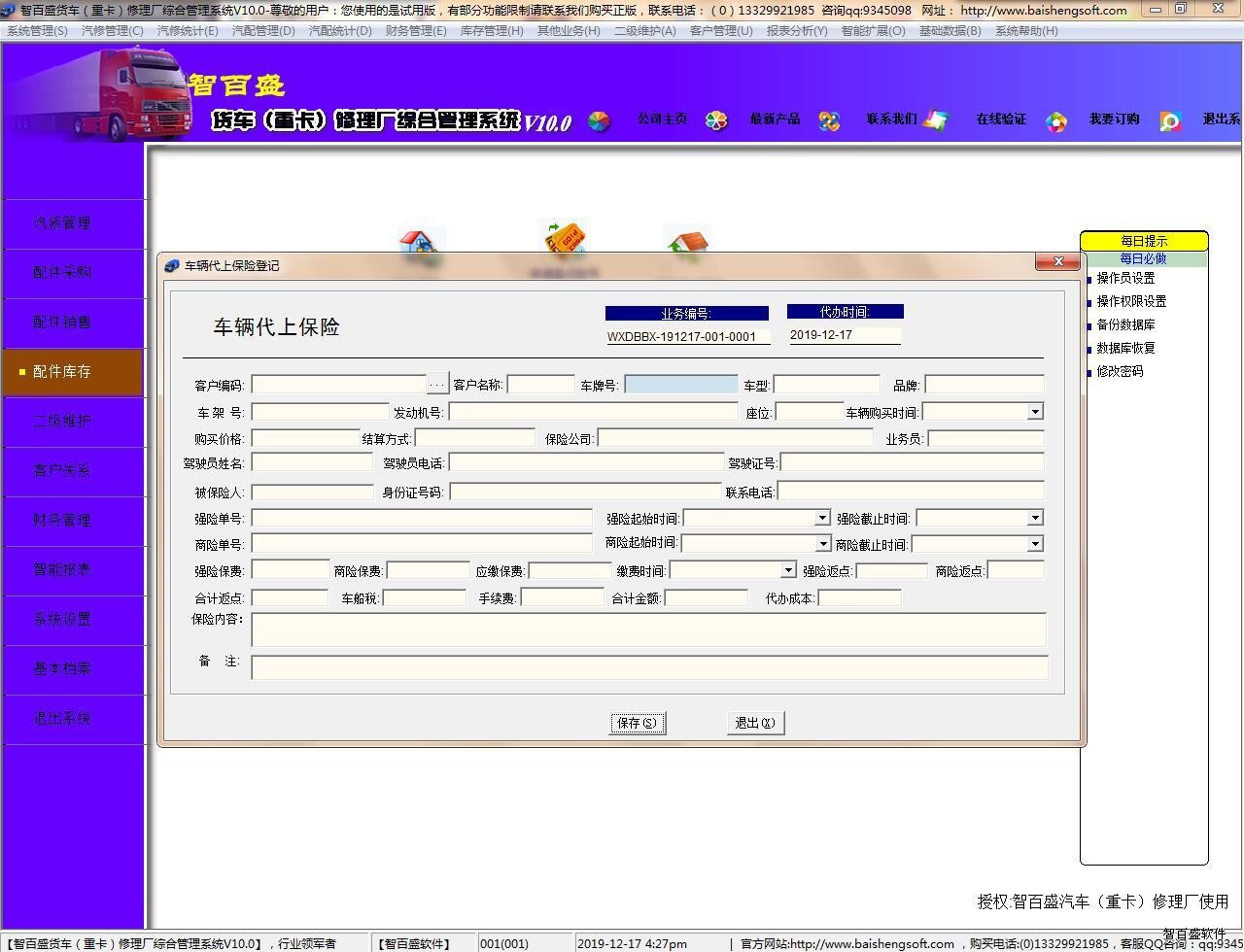Open the 库存管理(H) menu
Screen dimensions: 1244x952
[492, 30]
